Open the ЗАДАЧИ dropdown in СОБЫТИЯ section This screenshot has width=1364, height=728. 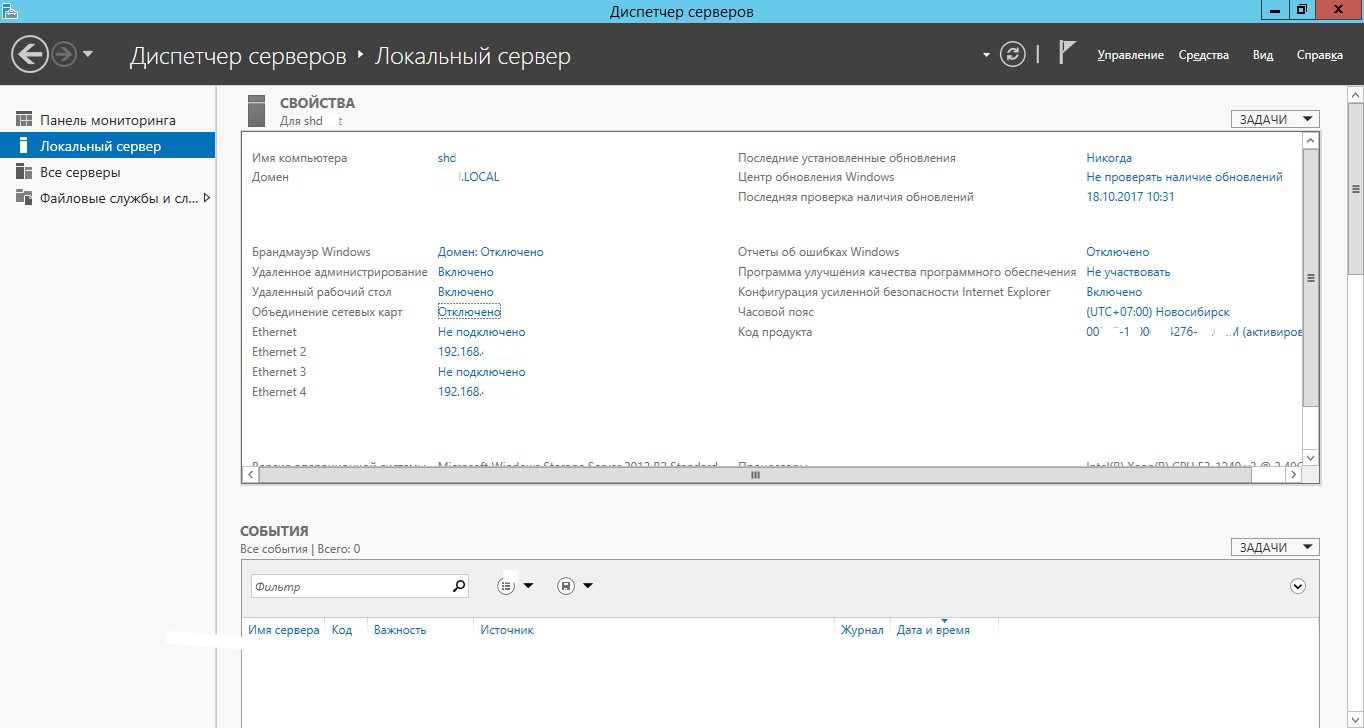pos(1275,547)
